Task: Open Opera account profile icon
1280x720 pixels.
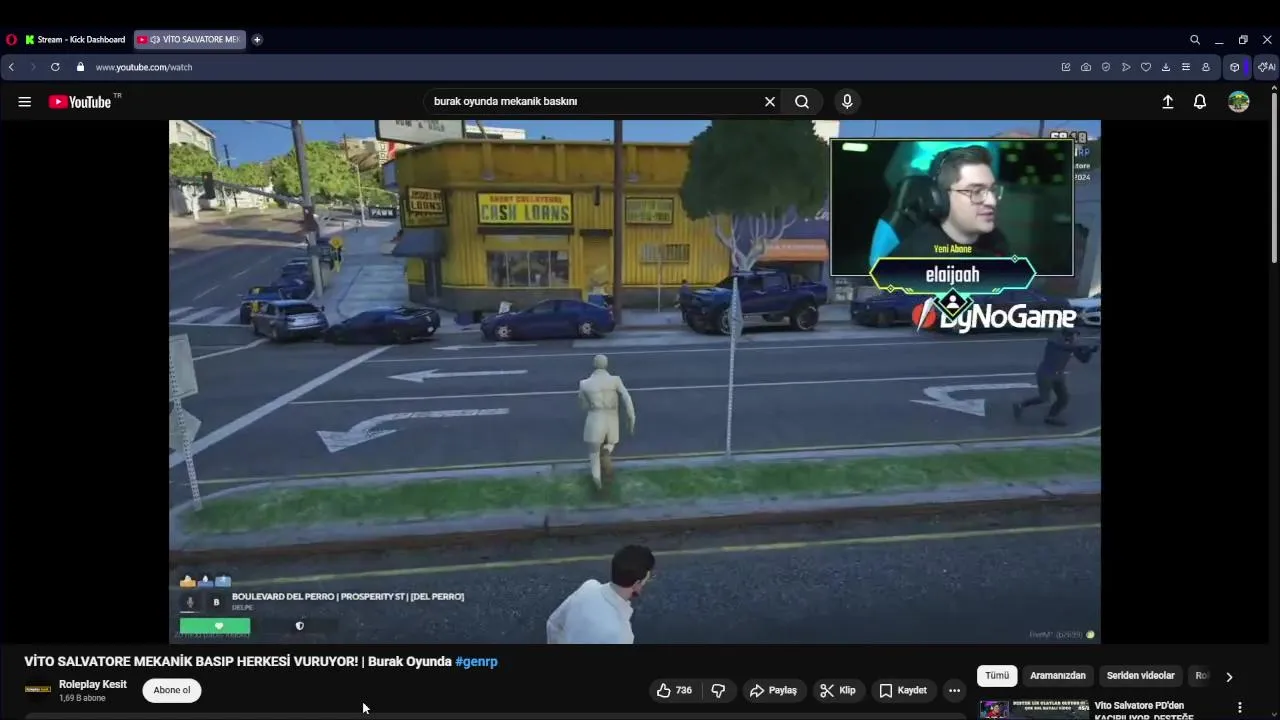Action: tap(1206, 67)
